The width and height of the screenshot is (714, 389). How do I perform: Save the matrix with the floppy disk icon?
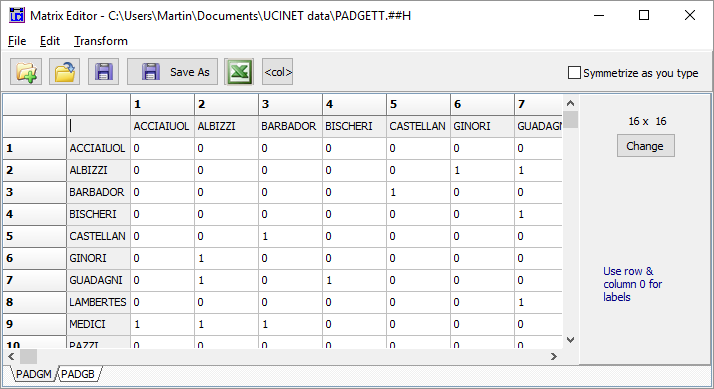click(x=103, y=72)
